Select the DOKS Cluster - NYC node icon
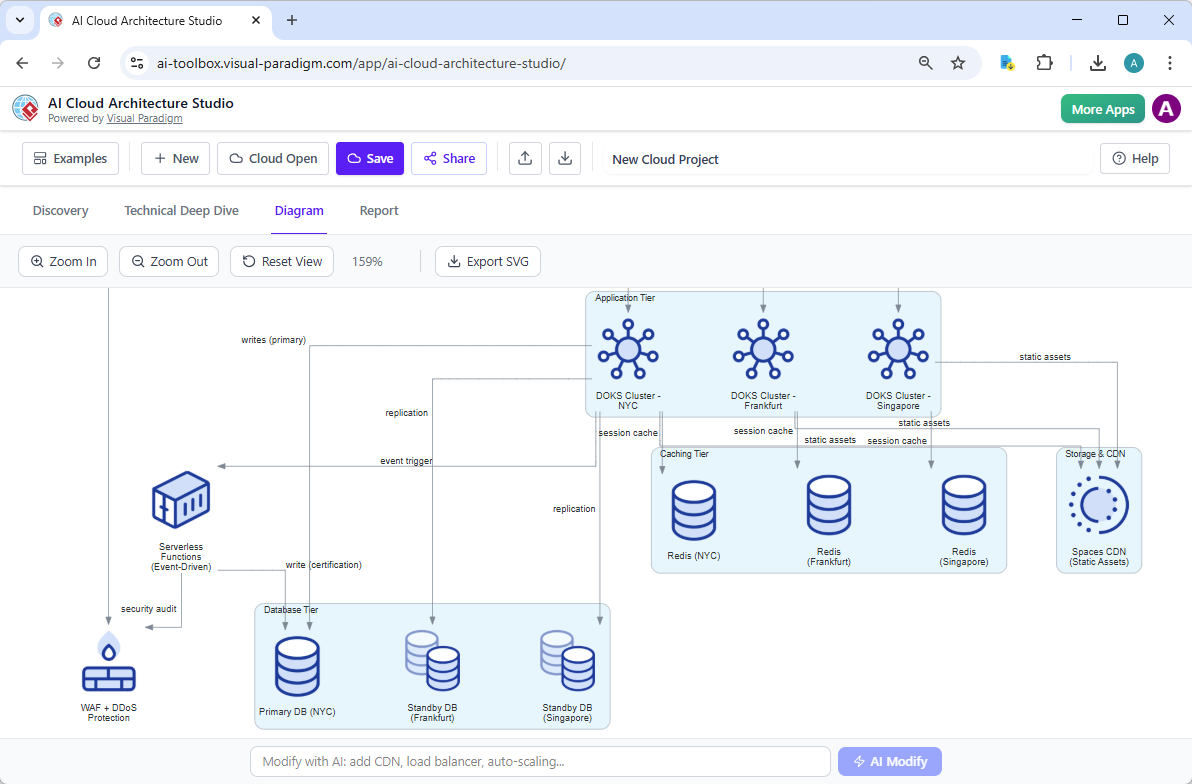The width and height of the screenshot is (1192, 784). pyautogui.click(x=628, y=350)
